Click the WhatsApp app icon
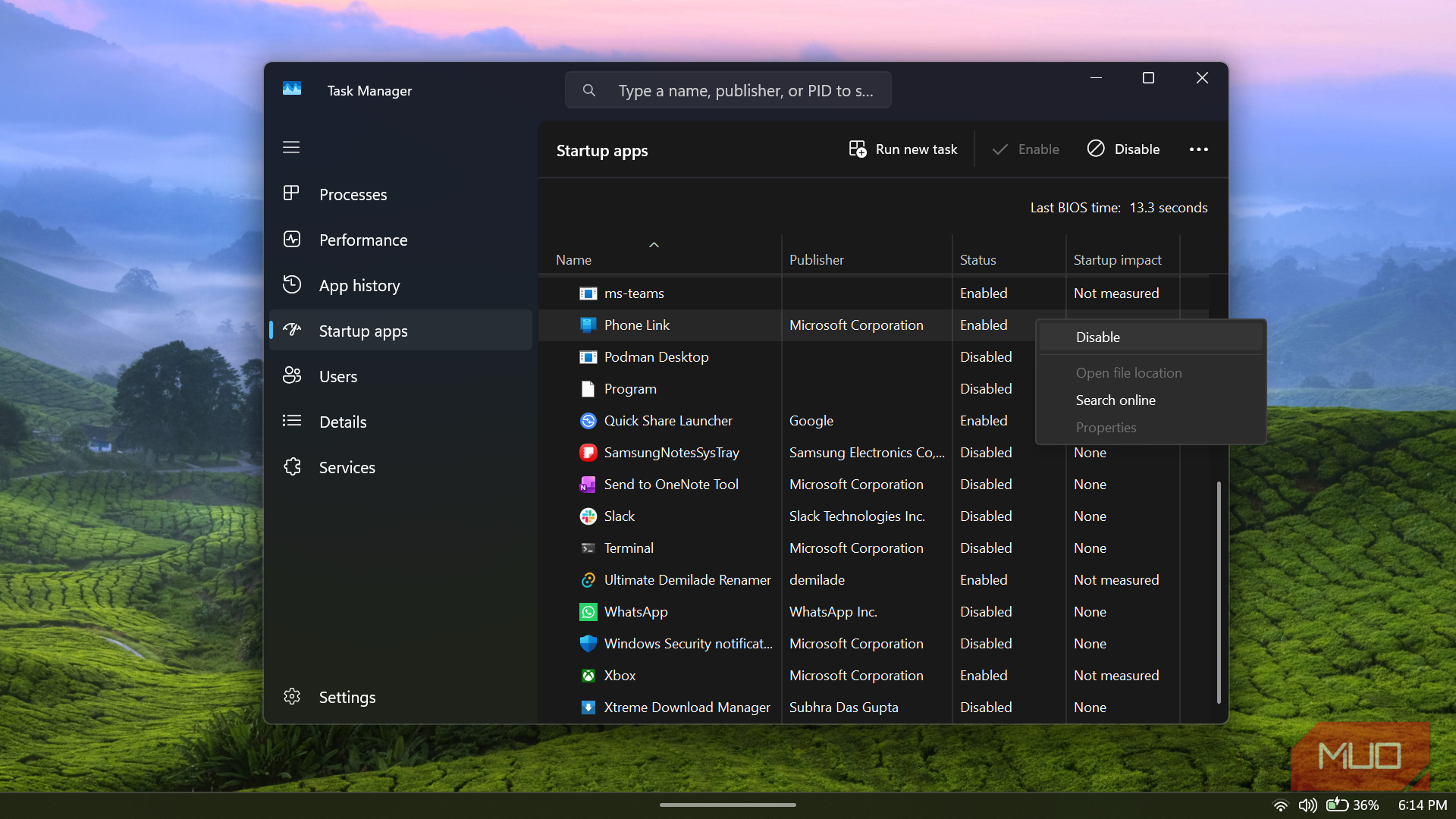 click(x=588, y=612)
